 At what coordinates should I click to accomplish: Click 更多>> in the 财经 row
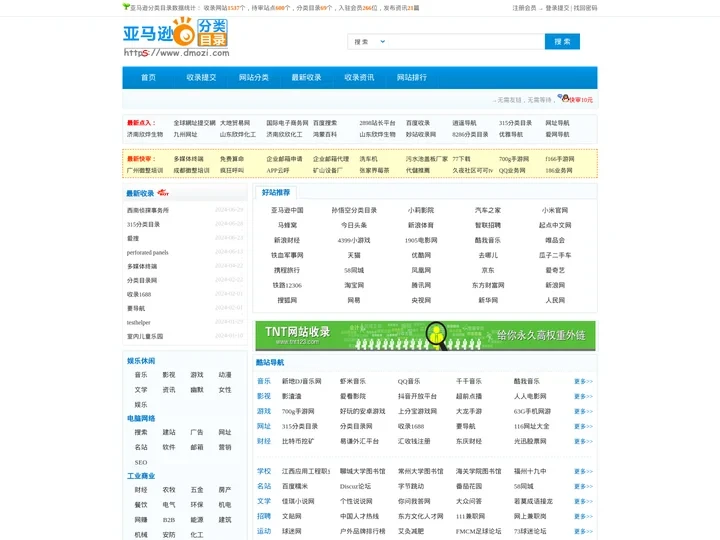(x=583, y=441)
